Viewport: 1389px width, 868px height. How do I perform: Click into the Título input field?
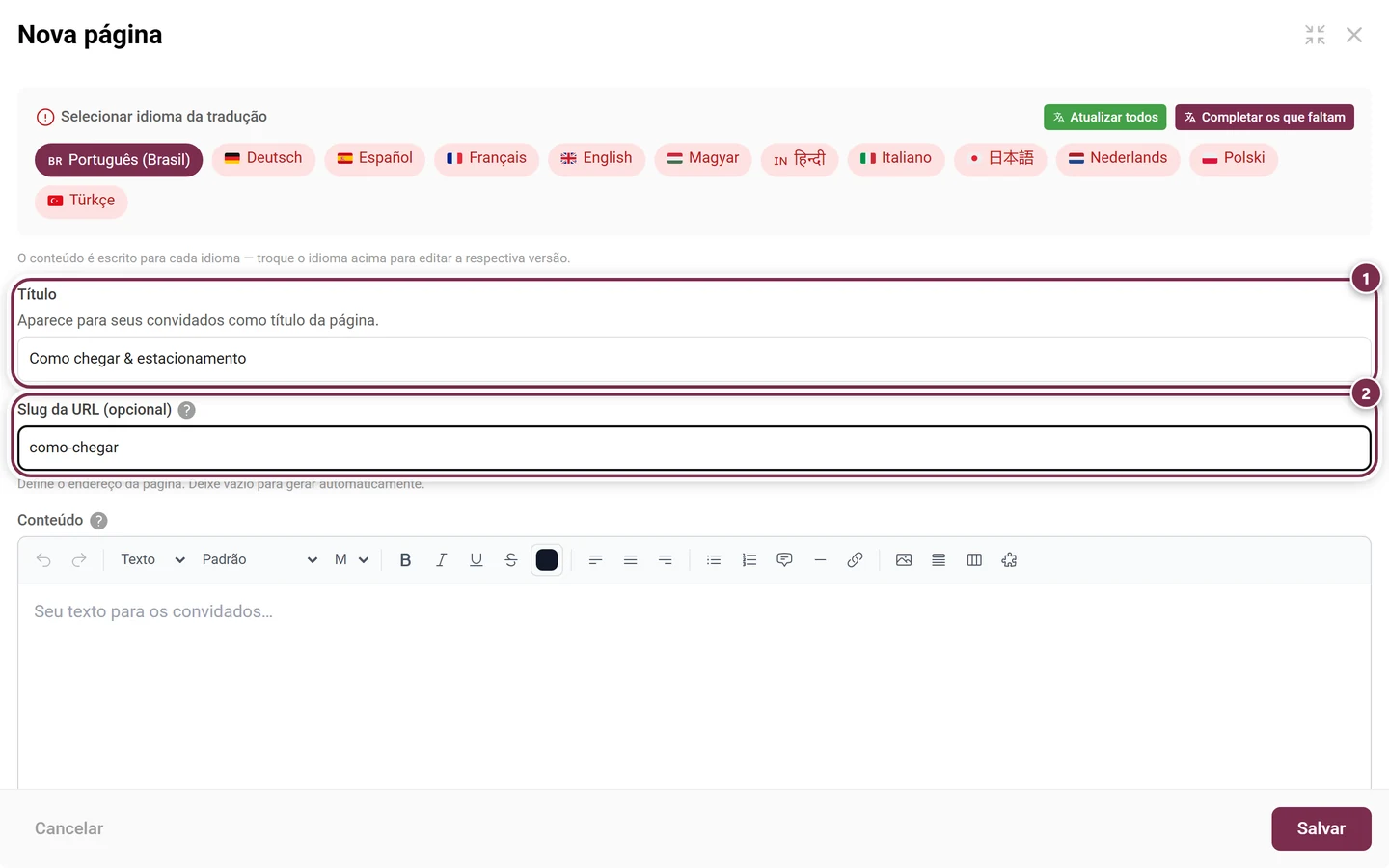coord(694,358)
